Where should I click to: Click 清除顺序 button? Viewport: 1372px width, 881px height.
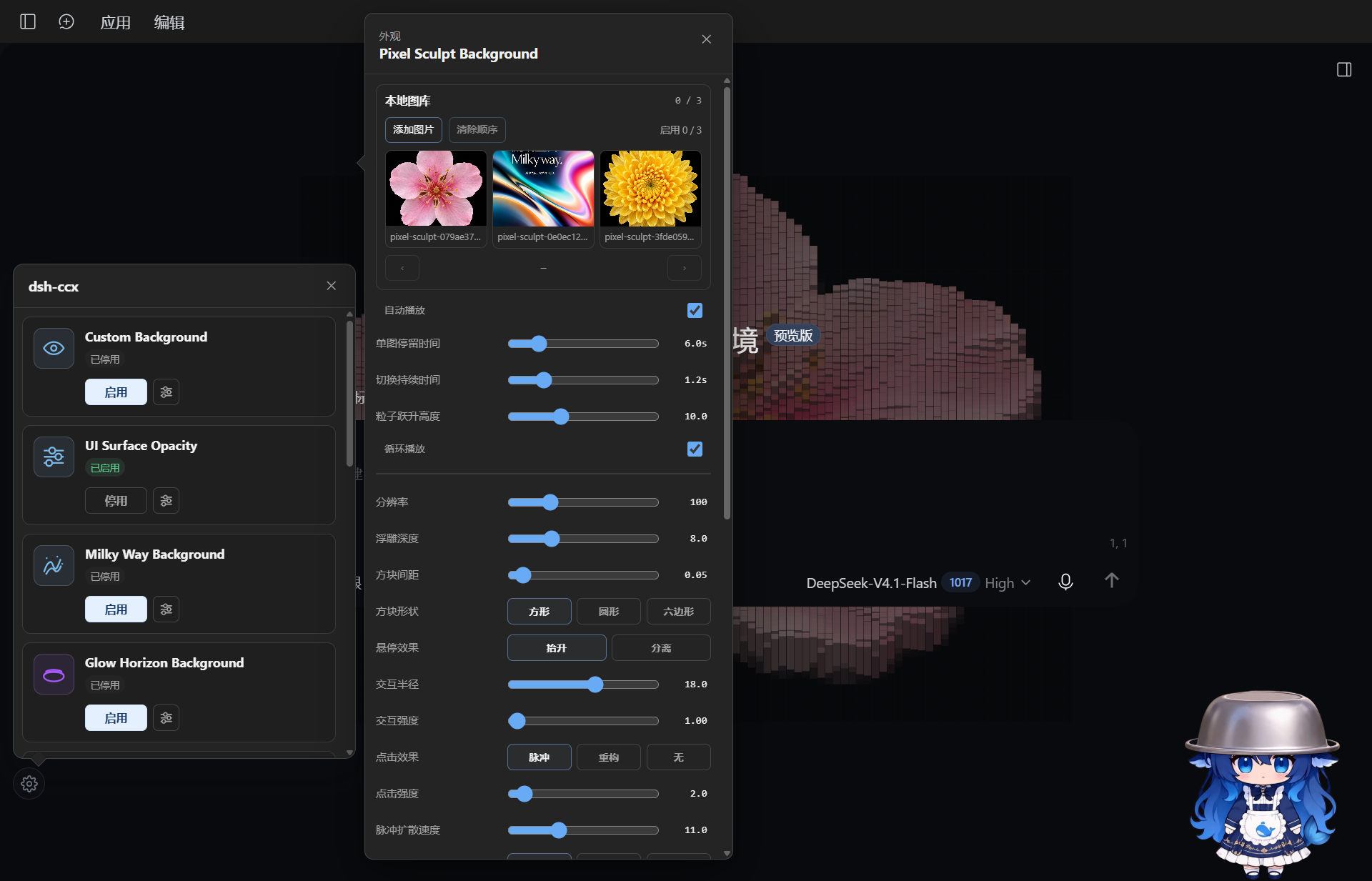477,129
